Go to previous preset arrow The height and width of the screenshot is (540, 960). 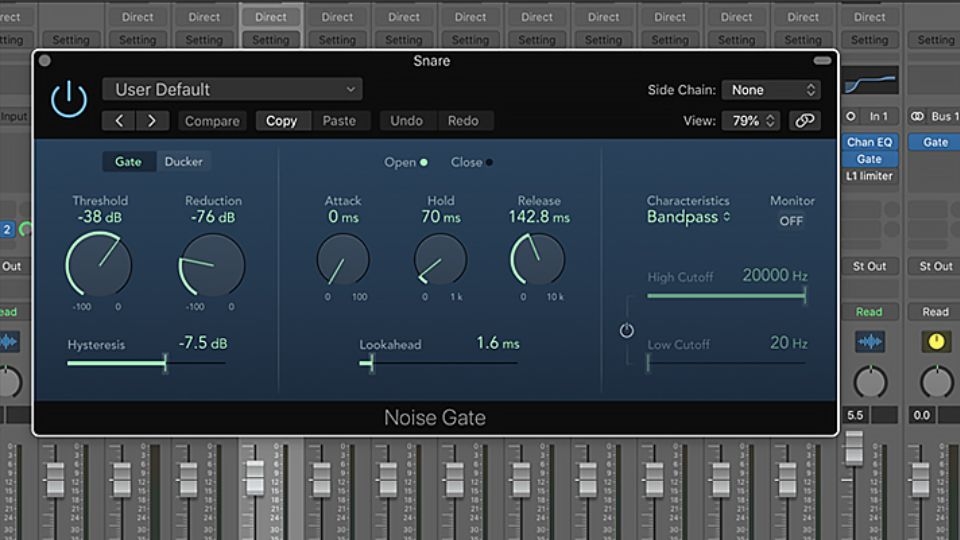tap(119, 121)
